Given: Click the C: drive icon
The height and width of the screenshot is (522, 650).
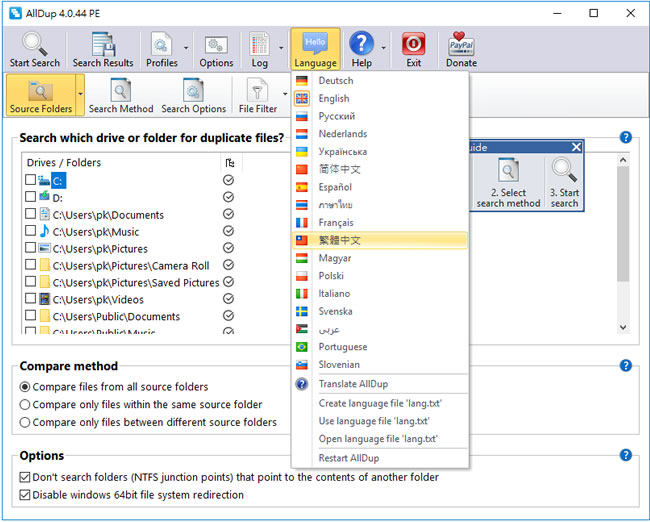Looking at the screenshot, I should 44,181.
